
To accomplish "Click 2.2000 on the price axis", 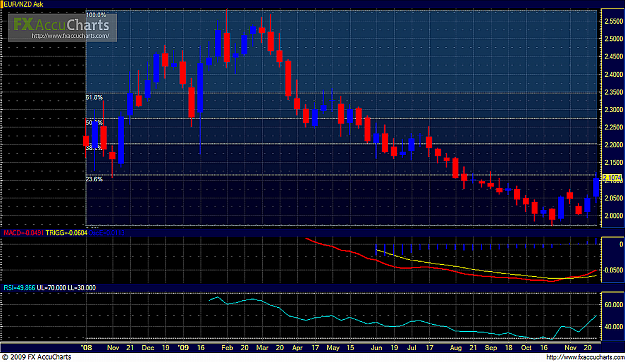I will (613, 145).
